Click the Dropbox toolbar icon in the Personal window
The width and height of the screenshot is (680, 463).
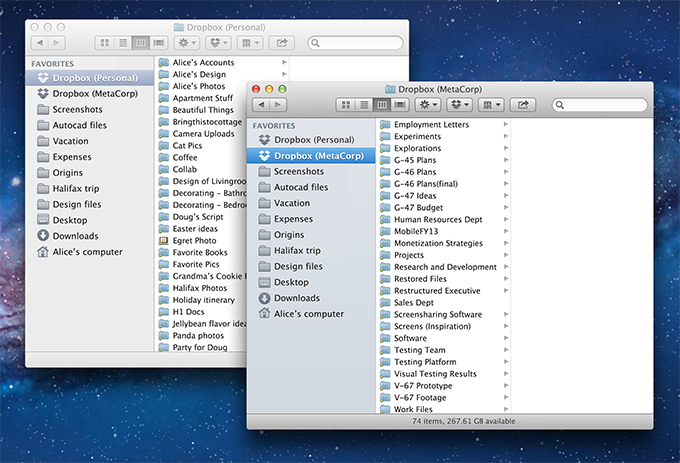coord(218,43)
